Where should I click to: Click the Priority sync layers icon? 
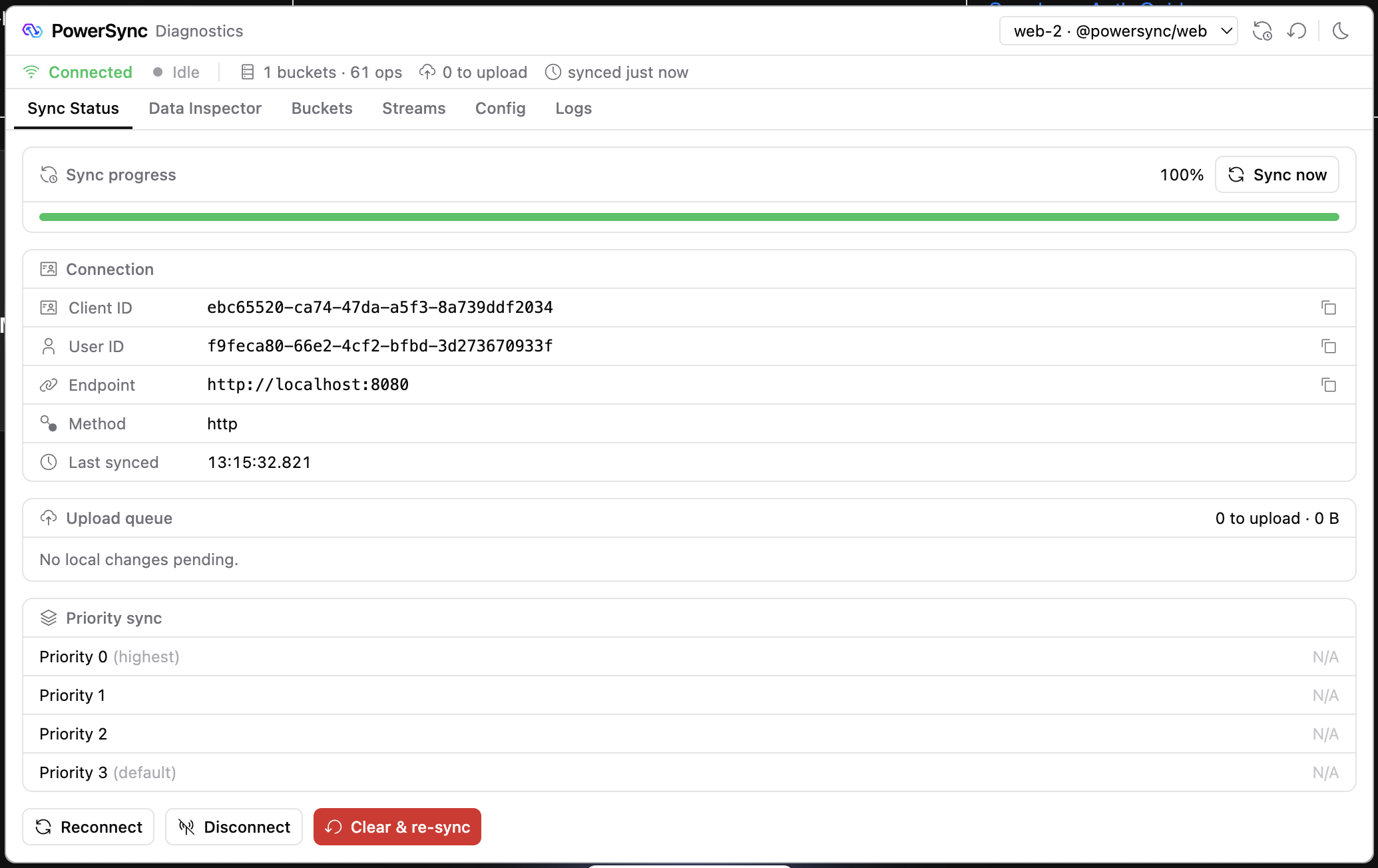point(49,618)
